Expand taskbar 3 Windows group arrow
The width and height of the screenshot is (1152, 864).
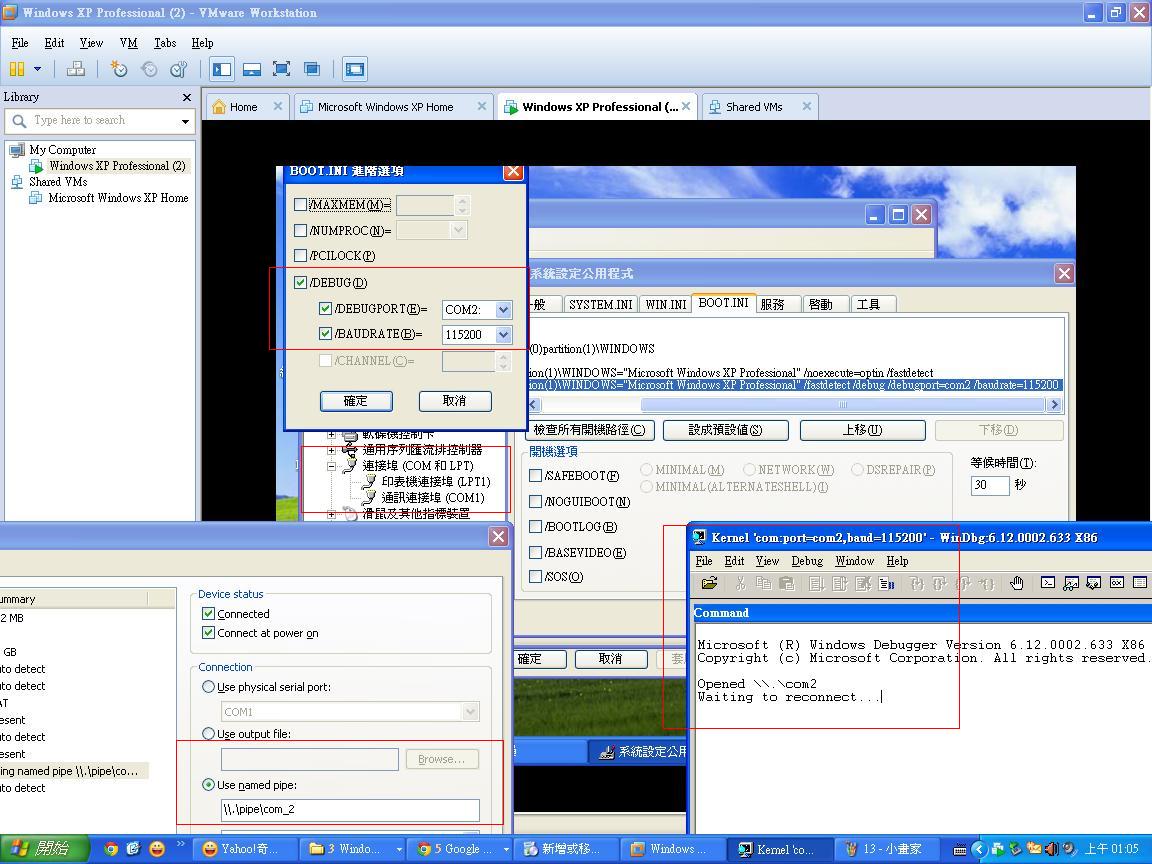(x=399, y=849)
